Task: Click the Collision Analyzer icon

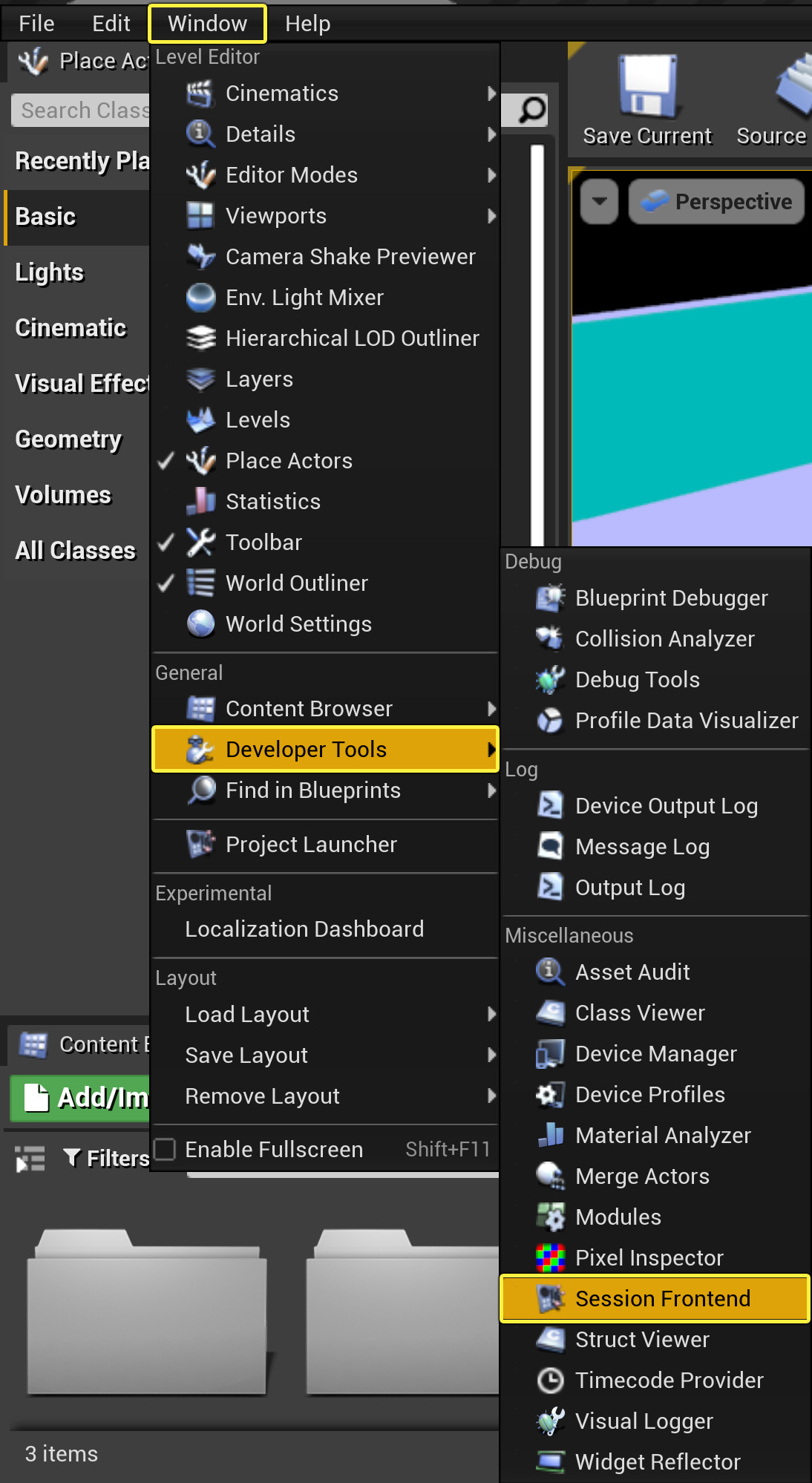Action: pos(550,639)
